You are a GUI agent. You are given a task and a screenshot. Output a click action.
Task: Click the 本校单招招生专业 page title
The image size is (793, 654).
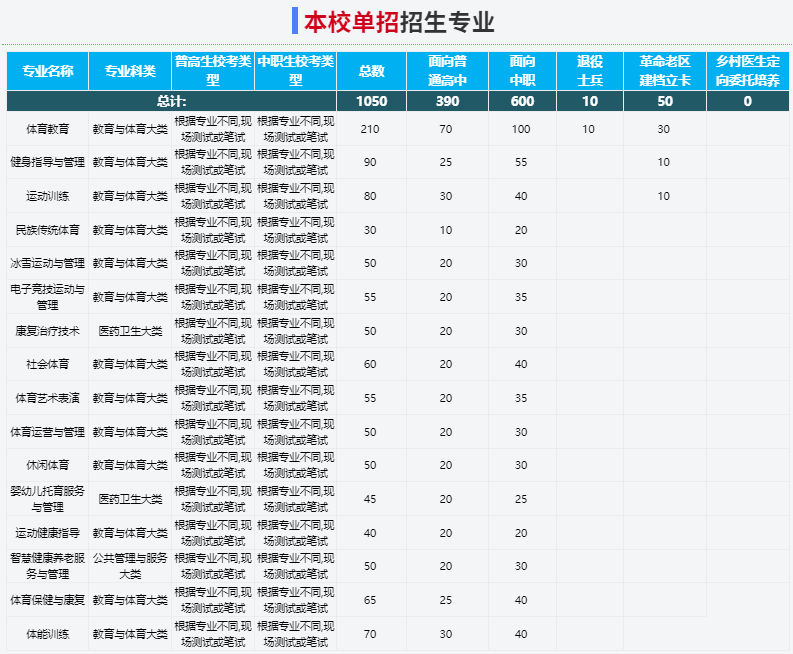pos(398,22)
